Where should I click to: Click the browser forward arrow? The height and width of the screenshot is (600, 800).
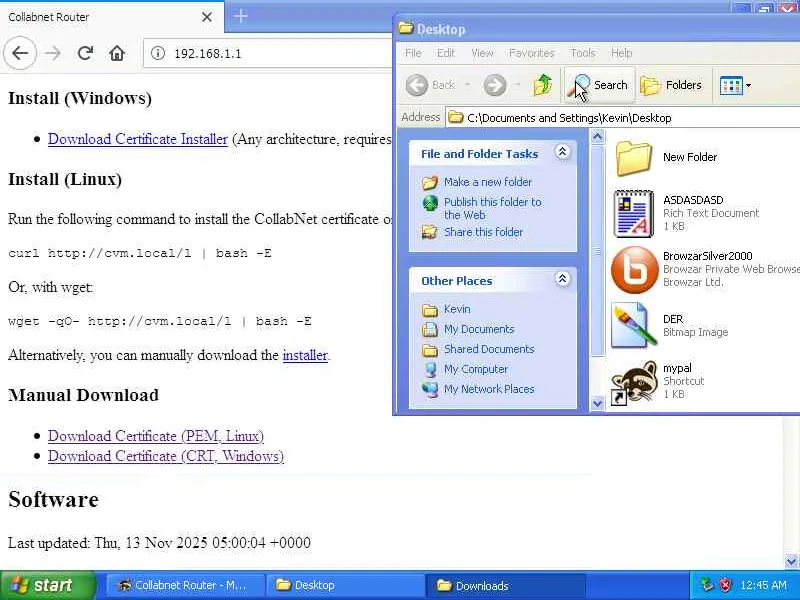pyautogui.click(x=53, y=53)
